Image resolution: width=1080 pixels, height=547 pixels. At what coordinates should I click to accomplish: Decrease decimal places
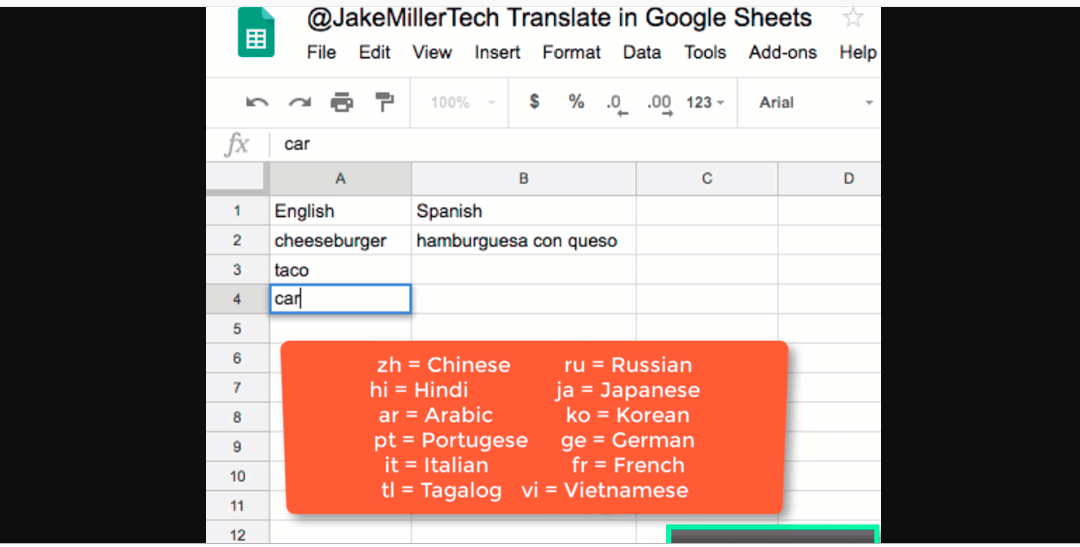(617, 103)
